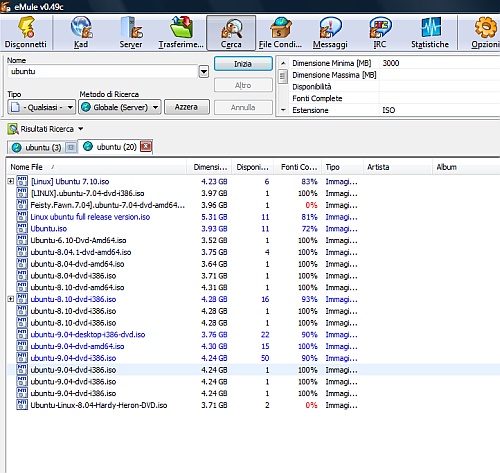Sort results by Dimensione column
Screen dimensions: 500x473
pyautogui.click(x=210, y=167)
